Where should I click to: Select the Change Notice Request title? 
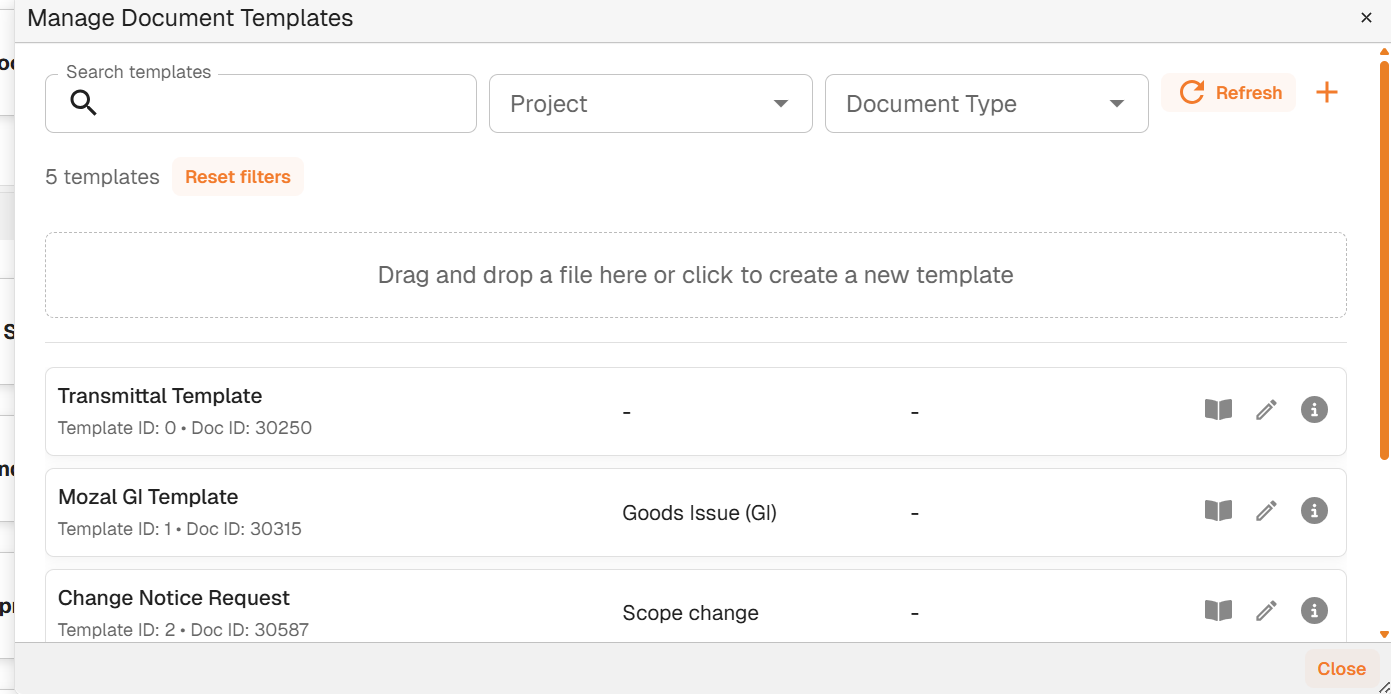click(174, 598)
